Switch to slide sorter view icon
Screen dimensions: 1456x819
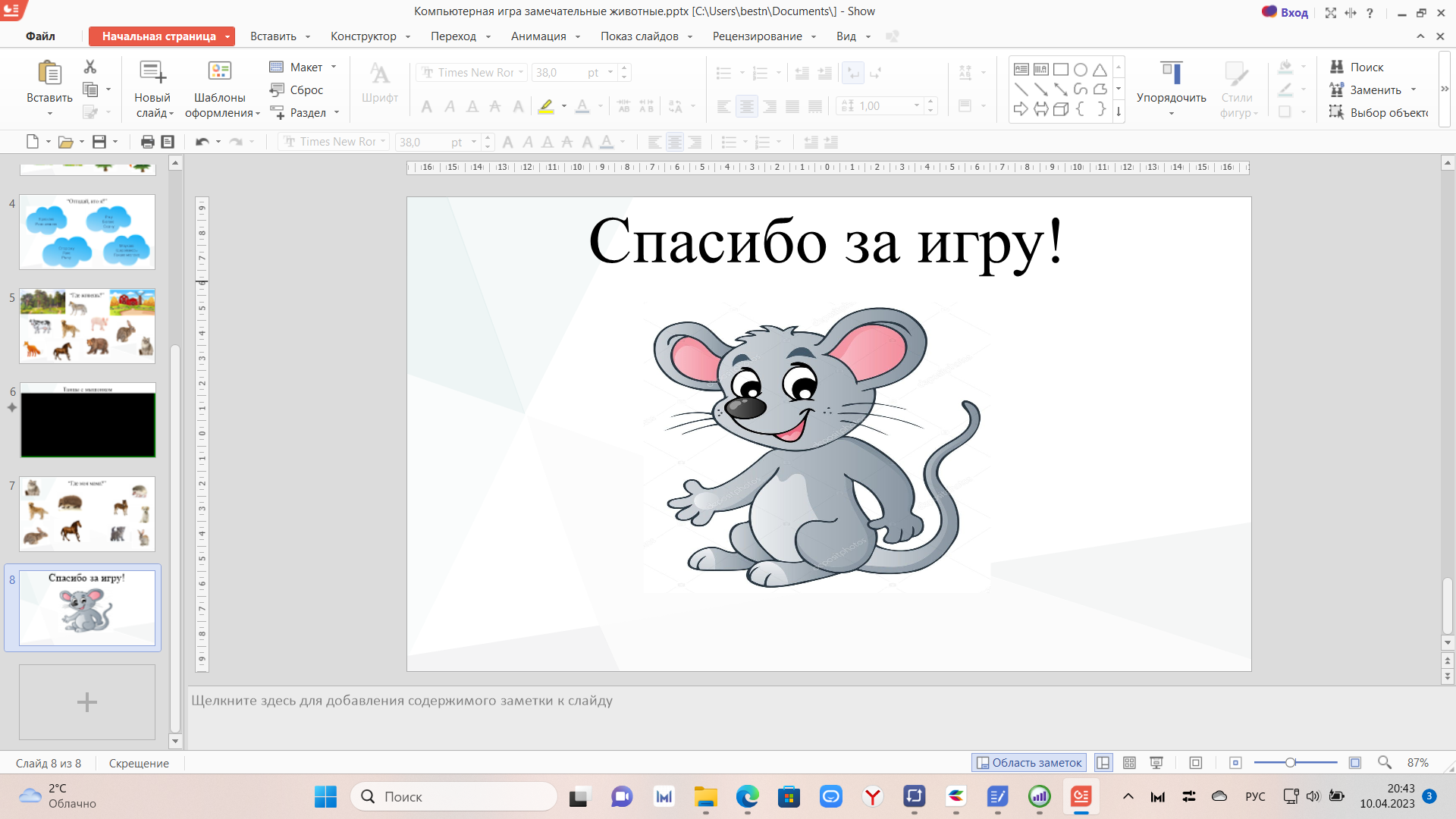click(x=1129, y=763)
